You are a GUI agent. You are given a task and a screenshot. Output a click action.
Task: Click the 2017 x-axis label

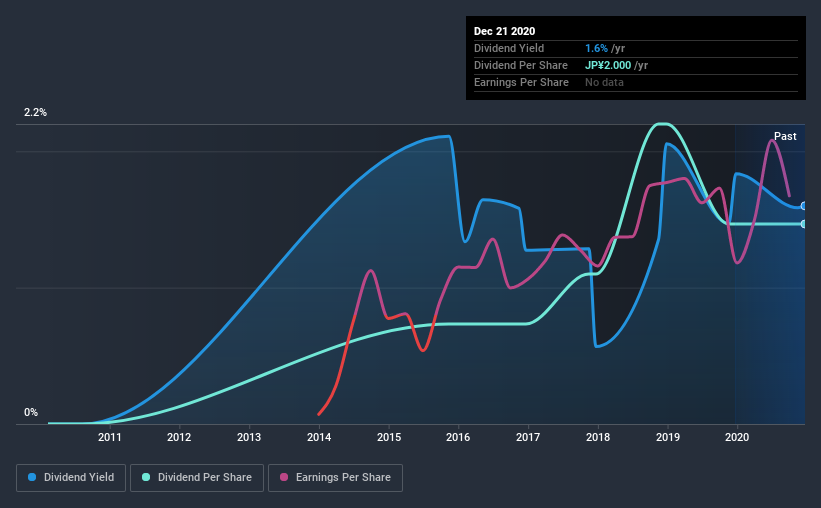pos(528,437)
